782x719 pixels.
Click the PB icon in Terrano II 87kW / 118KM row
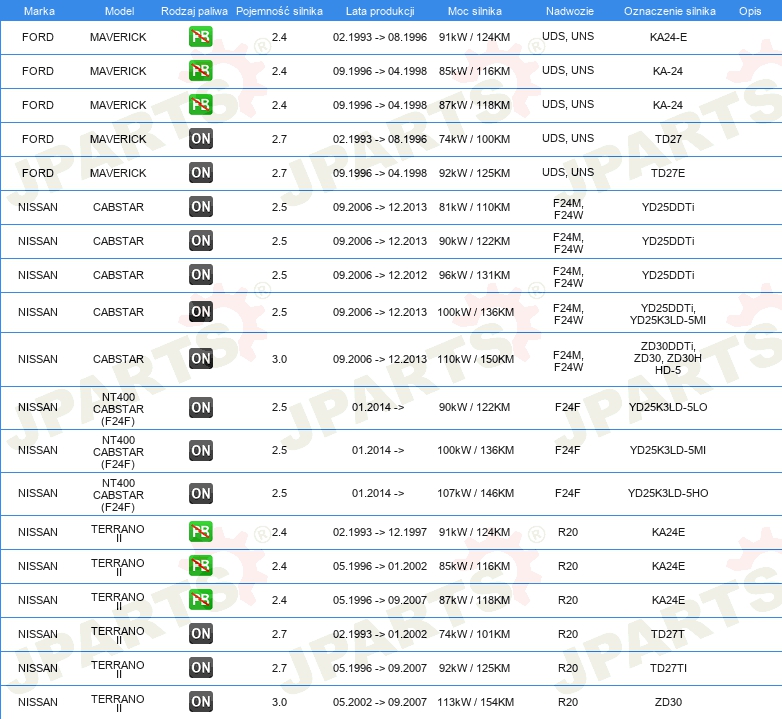200,599
